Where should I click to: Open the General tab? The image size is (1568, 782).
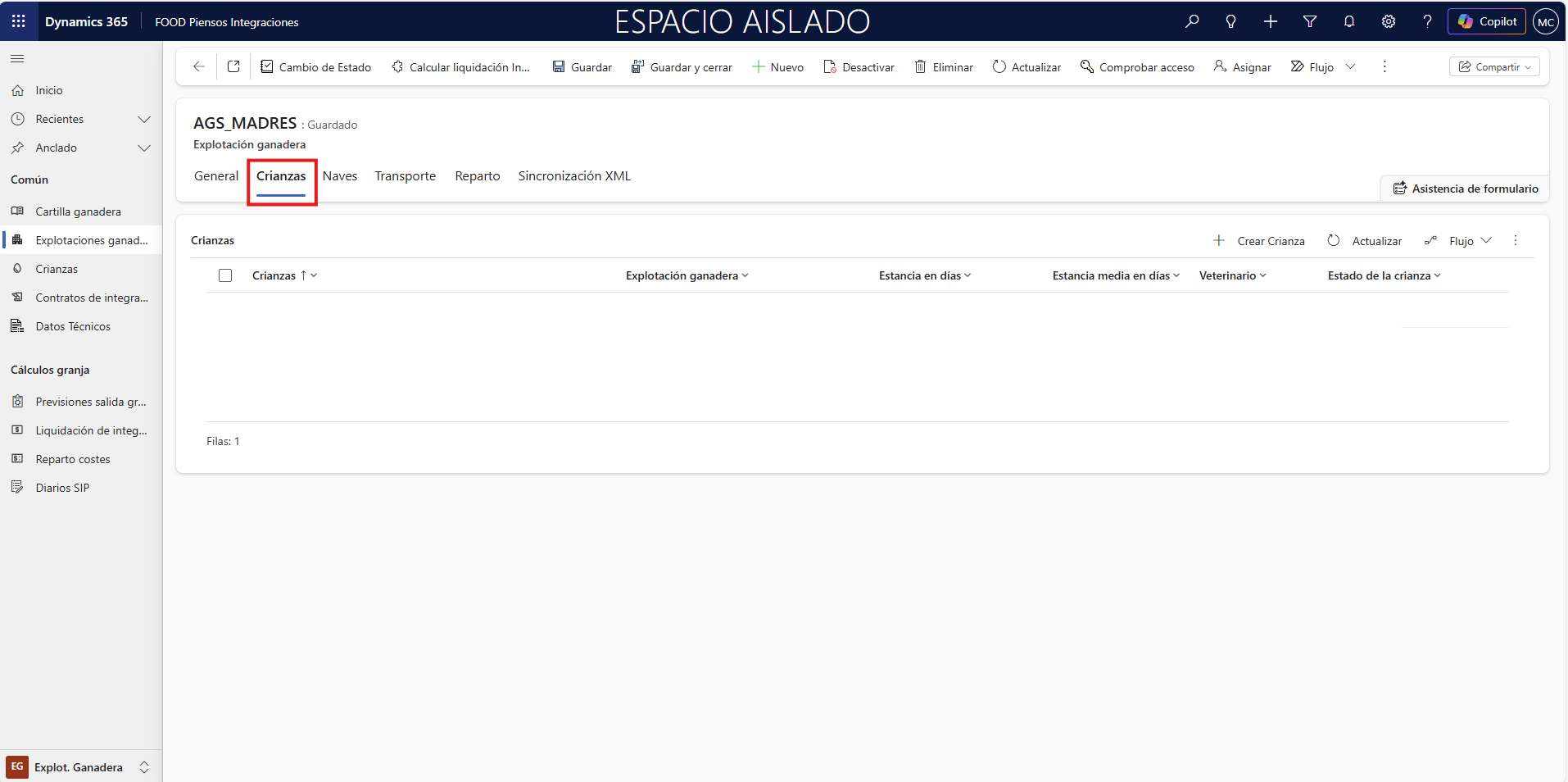click(215, 175)
